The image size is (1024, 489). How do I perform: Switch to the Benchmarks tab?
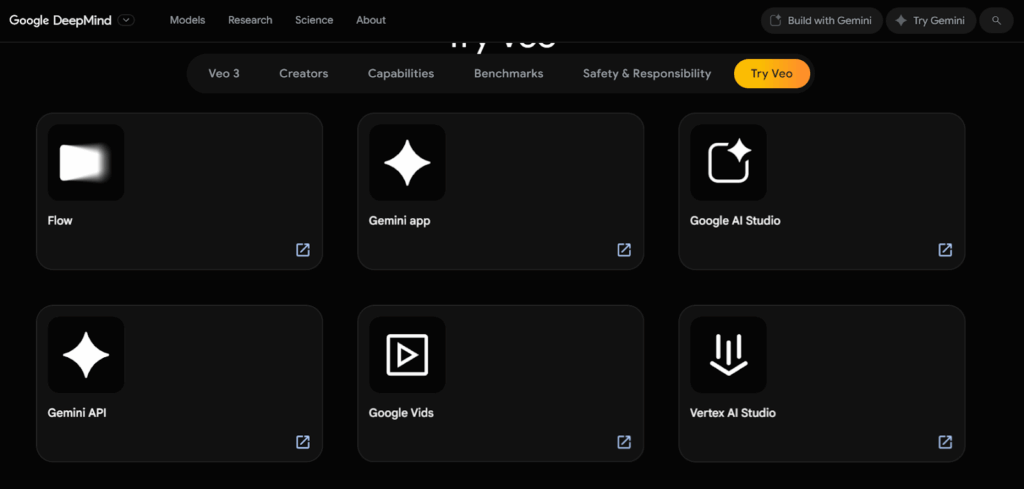pos(508,74)
